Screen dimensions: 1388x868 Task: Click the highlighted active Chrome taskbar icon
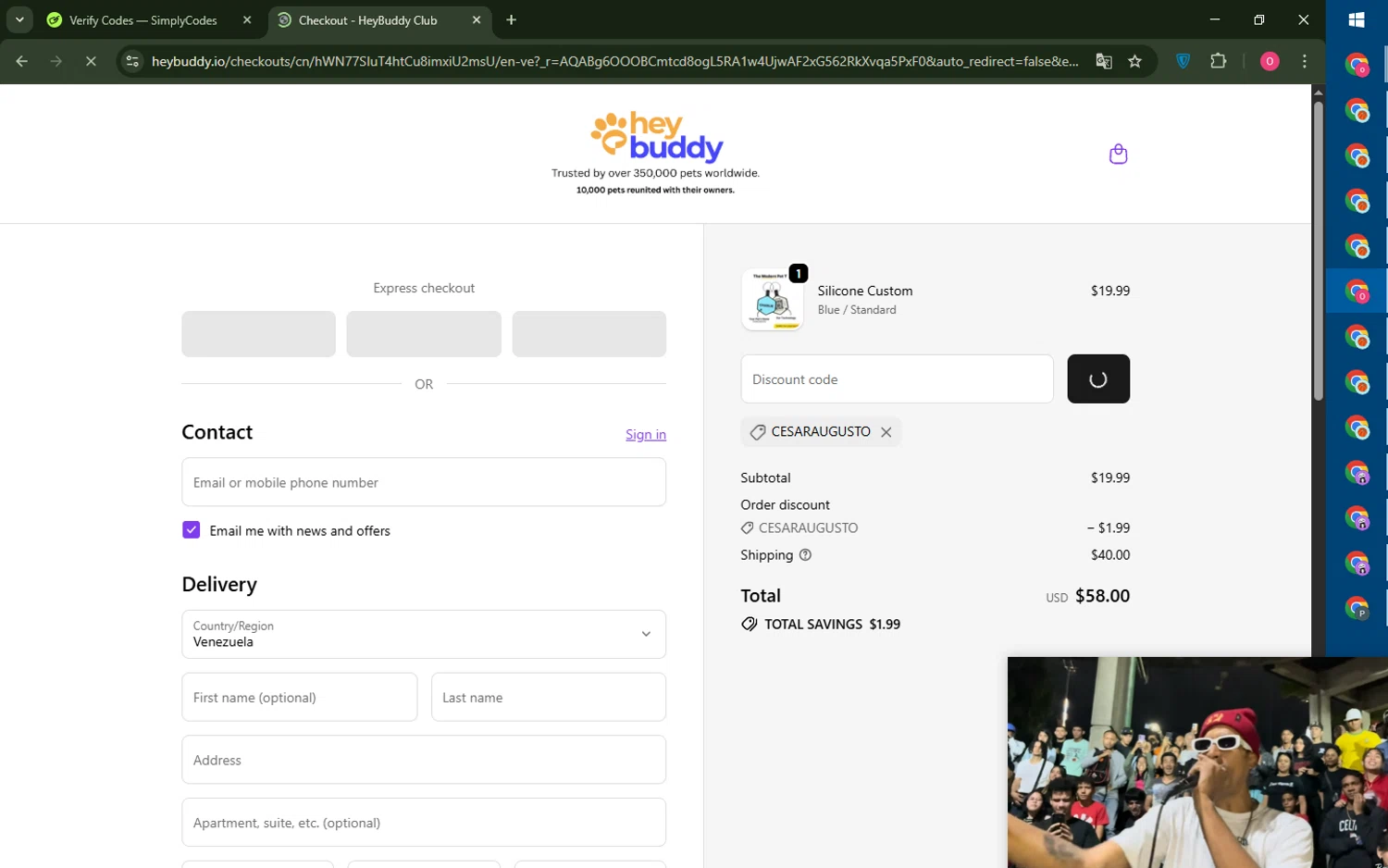(1357, 291)
